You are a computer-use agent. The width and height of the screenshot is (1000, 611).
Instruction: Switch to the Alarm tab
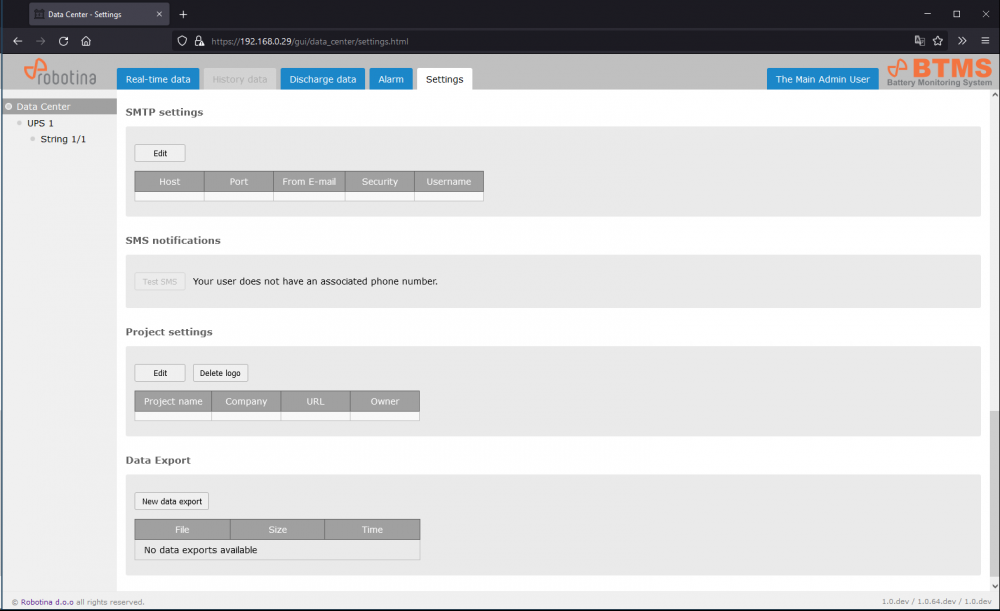pos(390,79)
